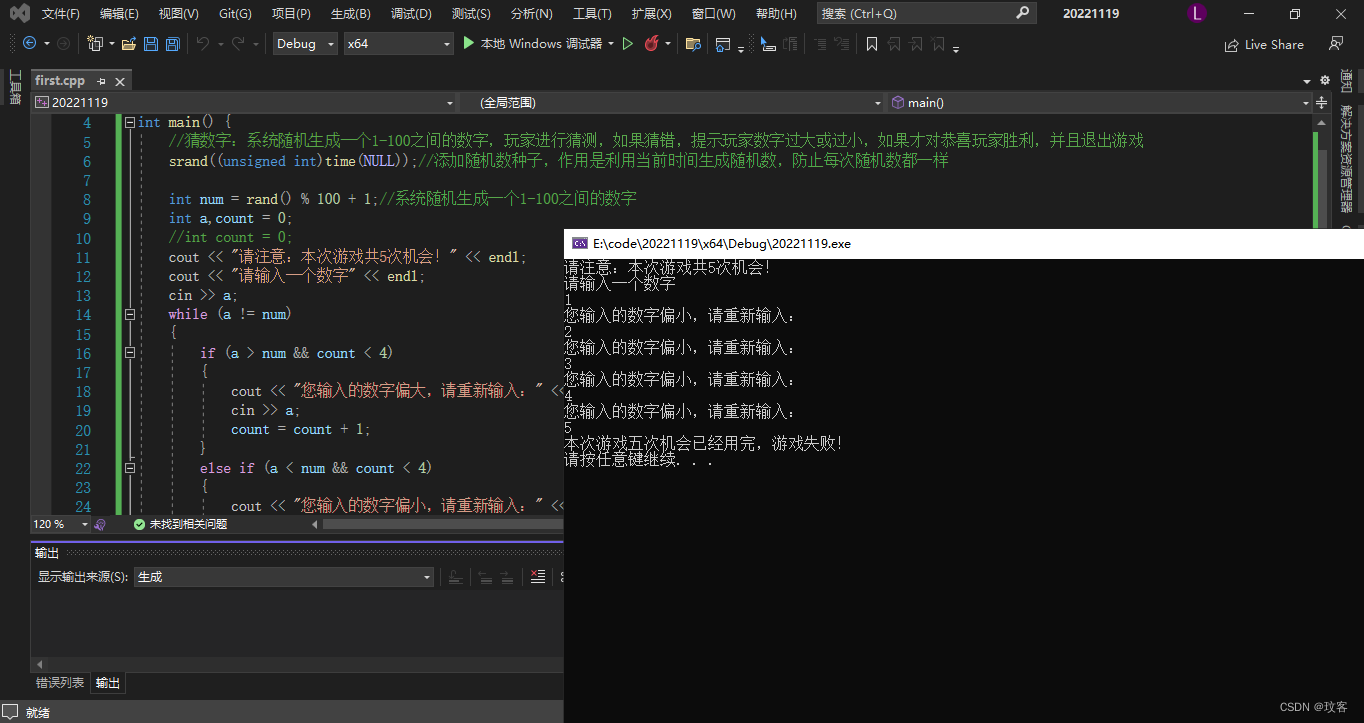Collapse the else if block on line 22

point(130,468)
